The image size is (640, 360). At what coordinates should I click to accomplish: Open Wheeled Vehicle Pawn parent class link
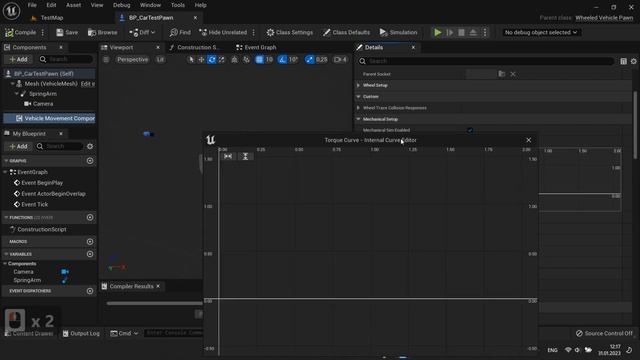click(604, 18)
